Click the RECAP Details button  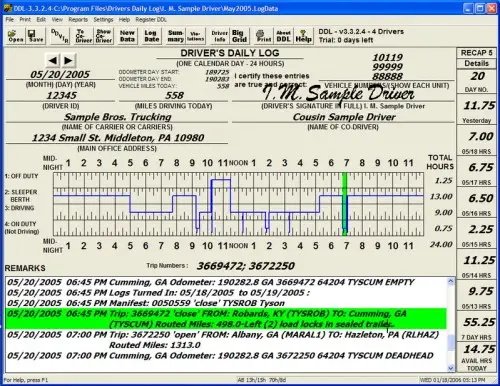click(x=476, y=63)
